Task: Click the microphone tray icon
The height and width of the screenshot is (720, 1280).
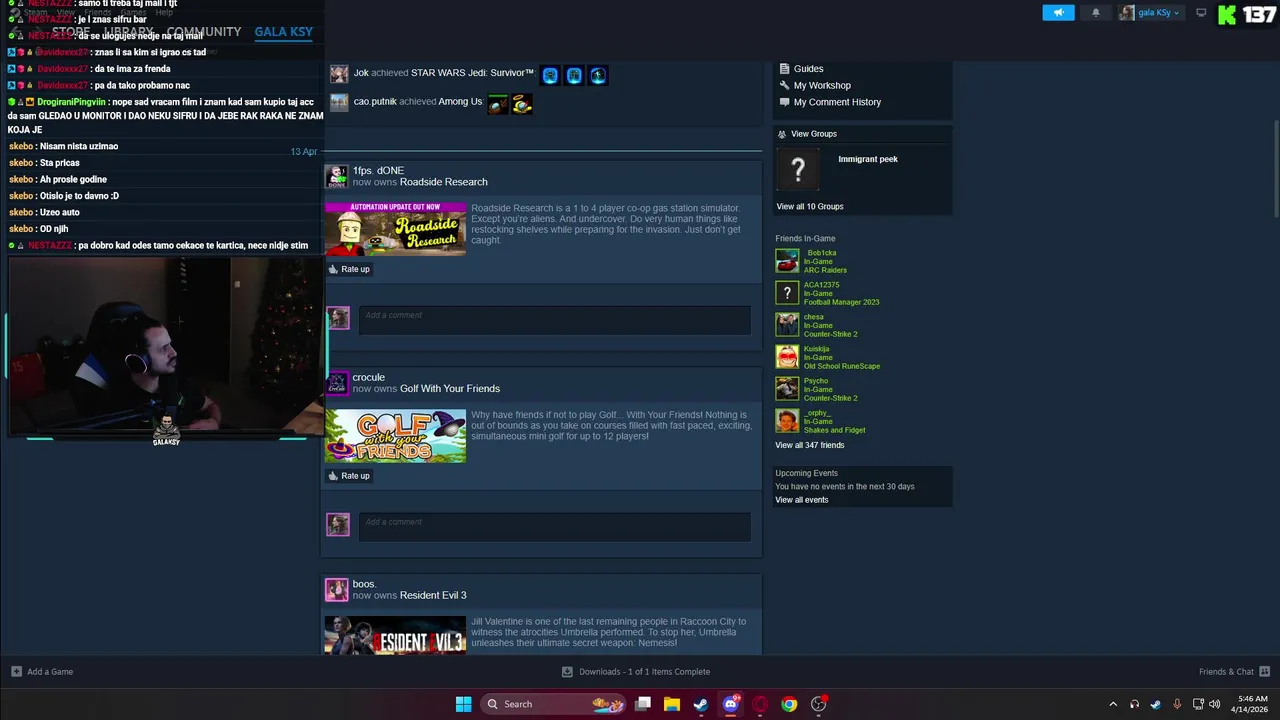Action: click(1176, 704)
